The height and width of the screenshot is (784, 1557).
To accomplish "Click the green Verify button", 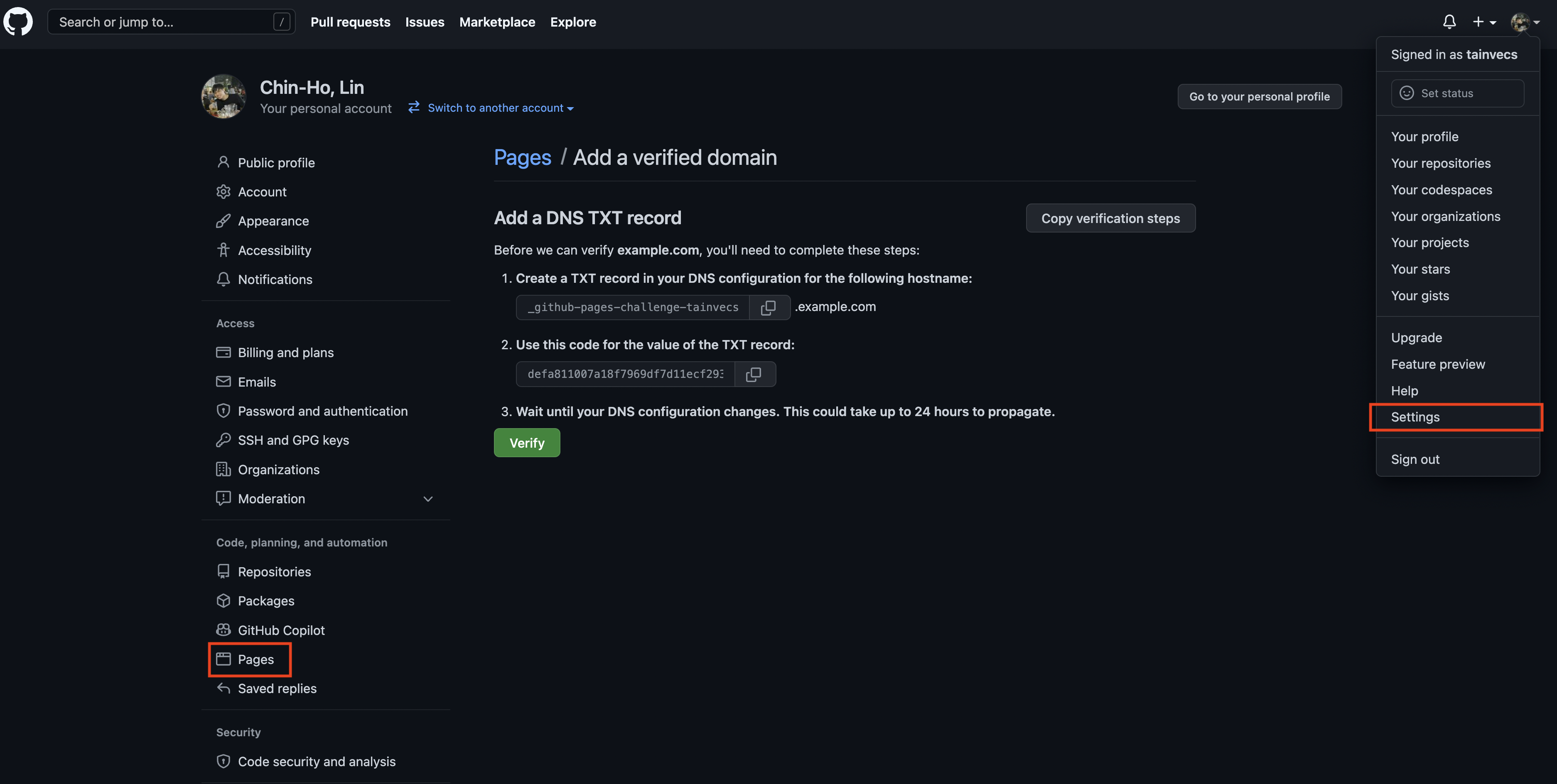I will coord(526,443).
